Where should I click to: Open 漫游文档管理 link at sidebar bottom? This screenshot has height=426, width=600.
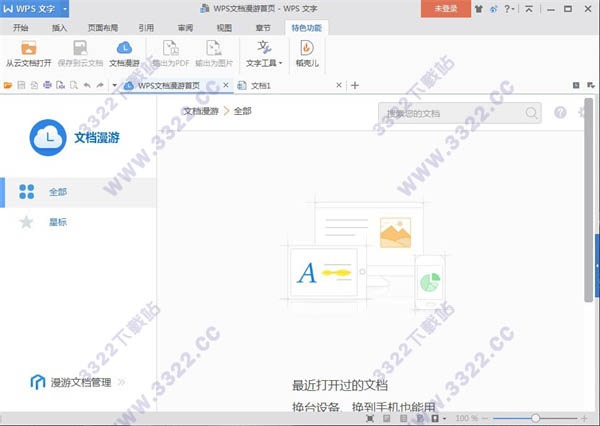point(78,382)
